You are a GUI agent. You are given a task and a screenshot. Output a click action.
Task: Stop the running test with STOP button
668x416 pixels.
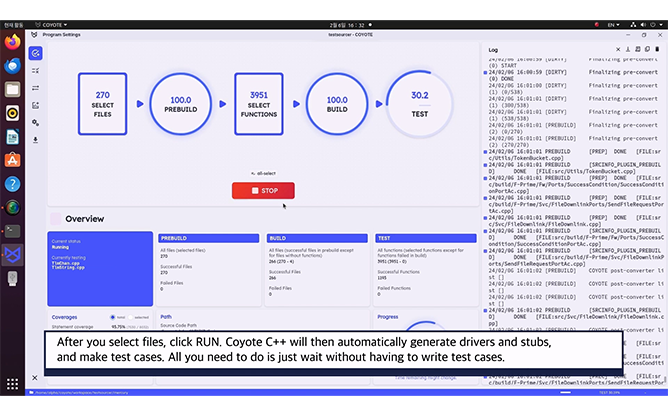click(263, 191)
